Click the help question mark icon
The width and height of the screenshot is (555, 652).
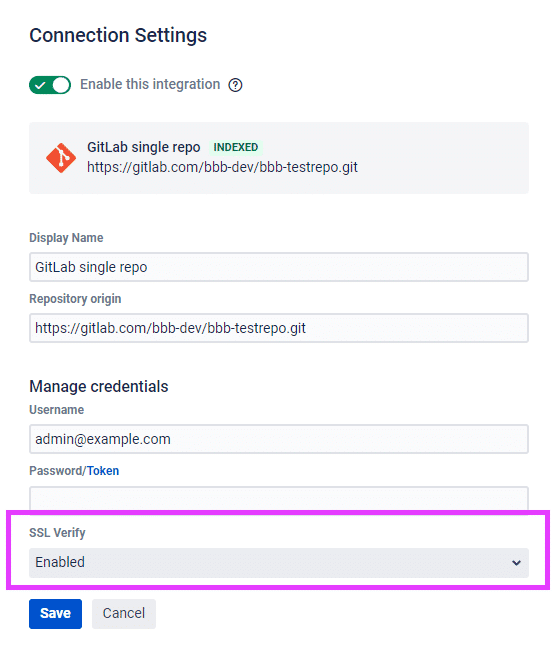(x=235, y=85)
